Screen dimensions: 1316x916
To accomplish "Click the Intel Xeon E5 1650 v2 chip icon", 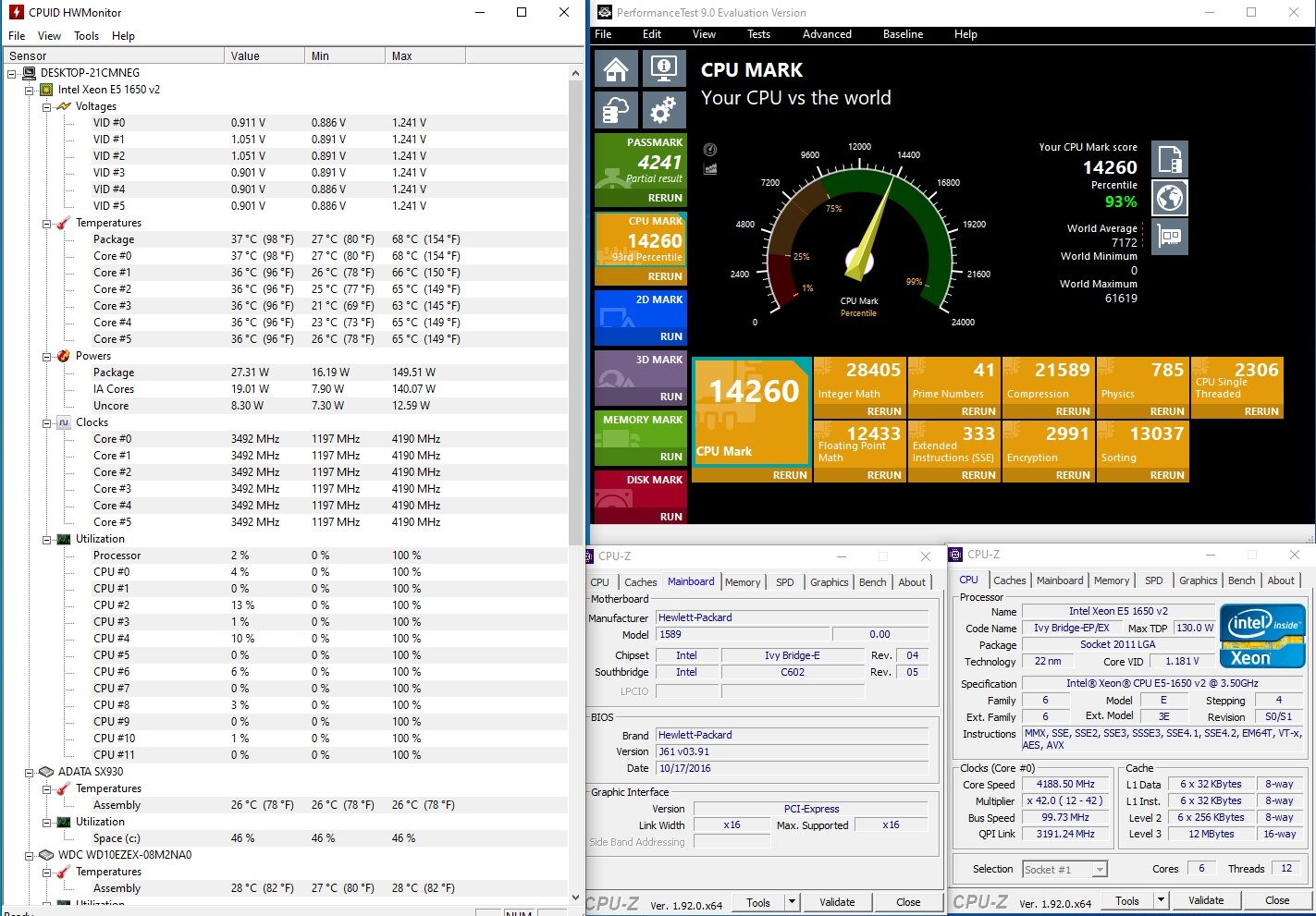I will pyautogui.click(x=46, y=90).
